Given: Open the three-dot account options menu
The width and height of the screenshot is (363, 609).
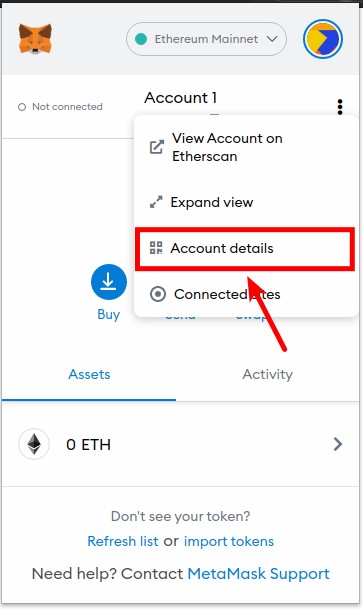Looking at the screenshot, I should coord(340,107).
